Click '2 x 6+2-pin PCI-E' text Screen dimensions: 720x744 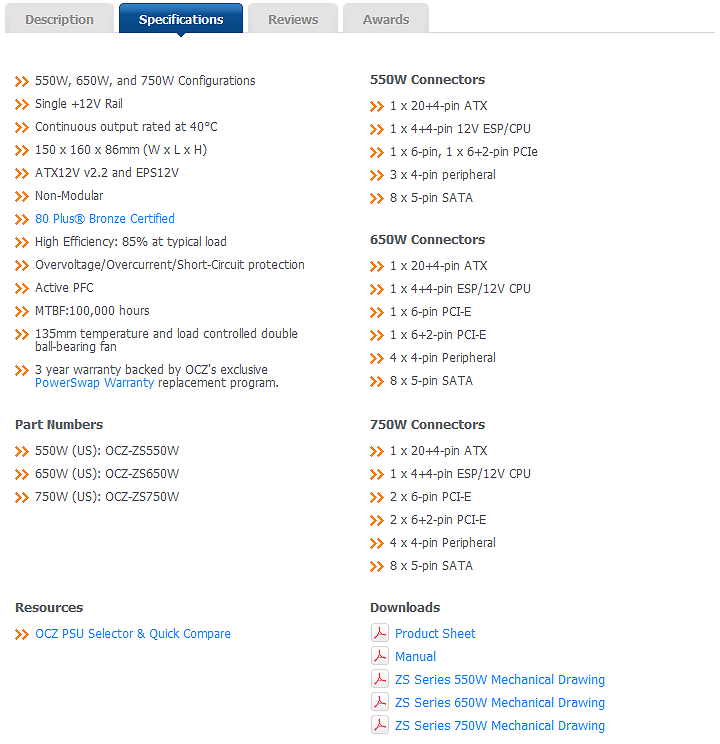438,520
